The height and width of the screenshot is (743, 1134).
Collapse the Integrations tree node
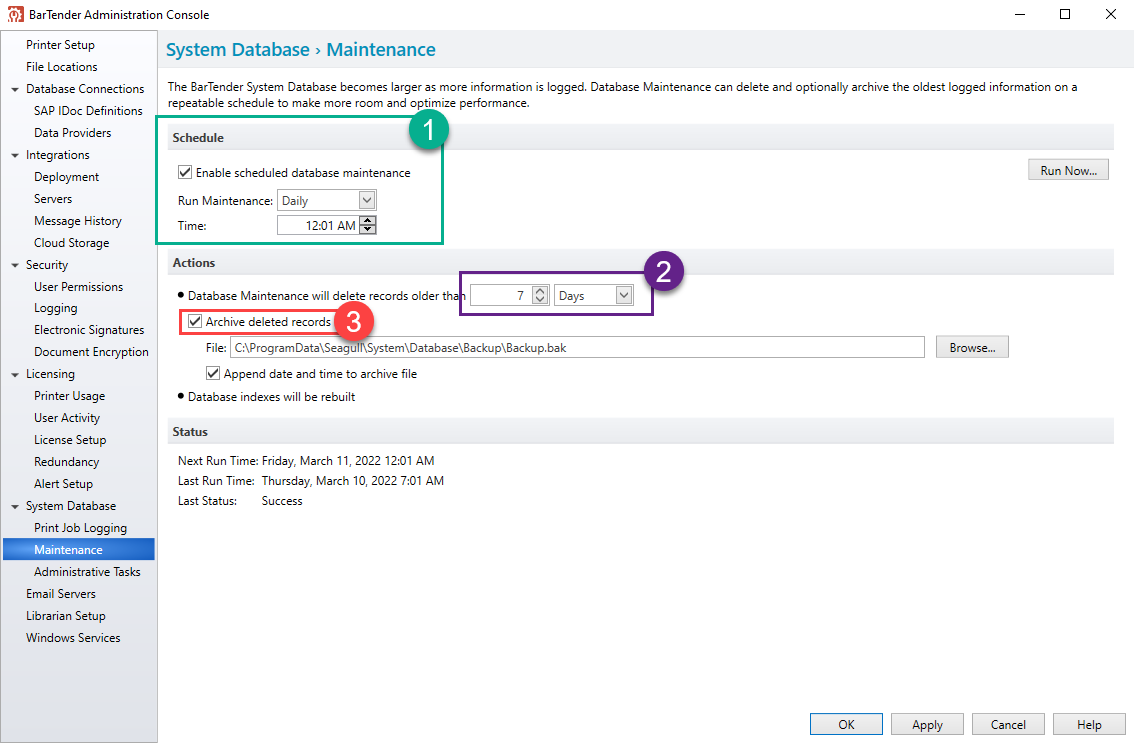(14, 155)
